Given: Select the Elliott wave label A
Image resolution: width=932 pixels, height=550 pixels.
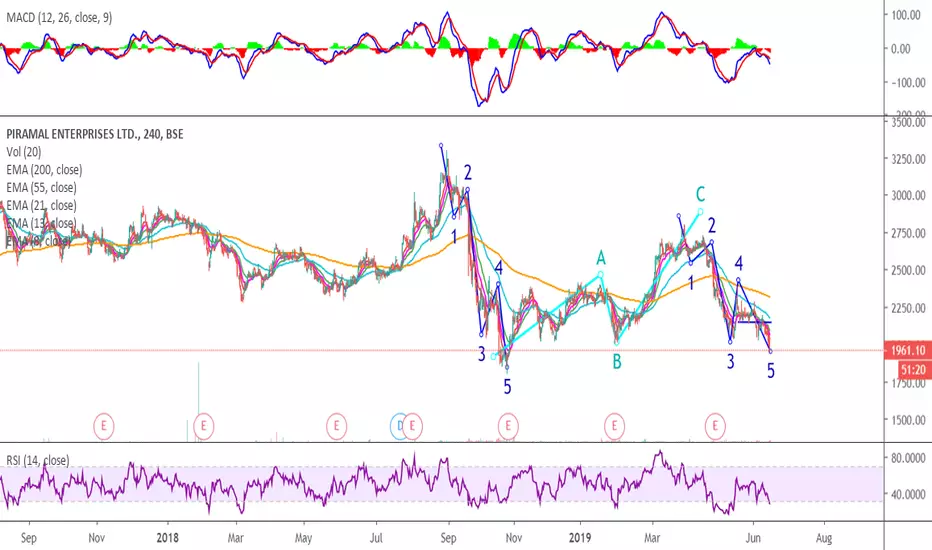Looking at the screenshot, I should coord(601,258).
